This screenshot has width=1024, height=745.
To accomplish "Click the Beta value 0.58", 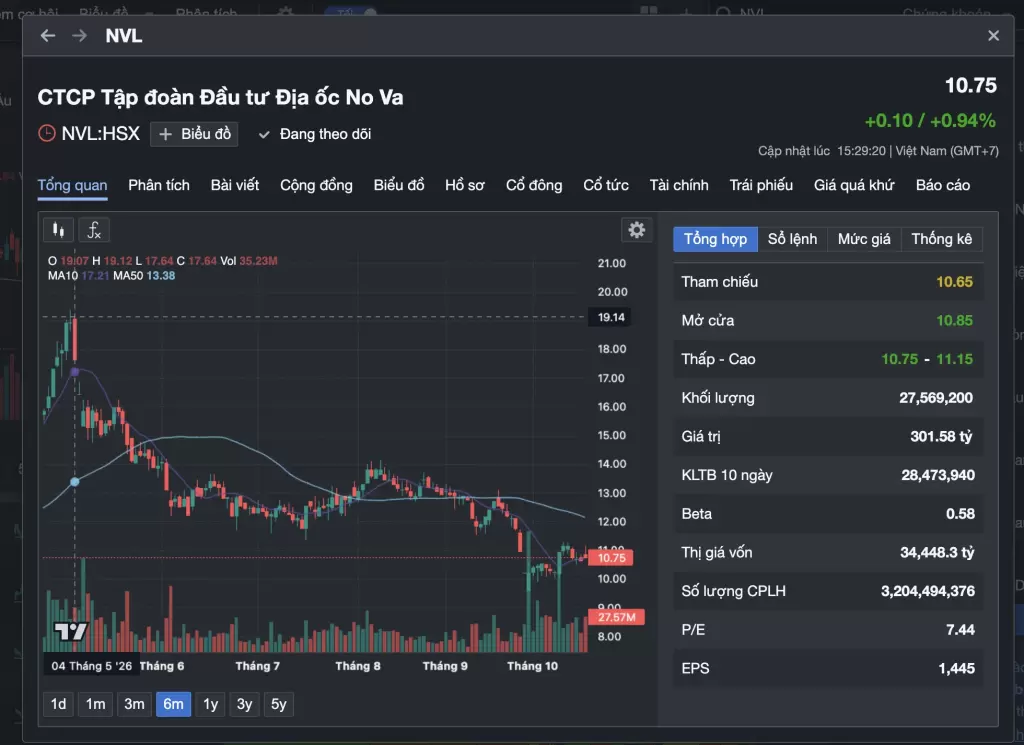I will [x=960, y=514].
